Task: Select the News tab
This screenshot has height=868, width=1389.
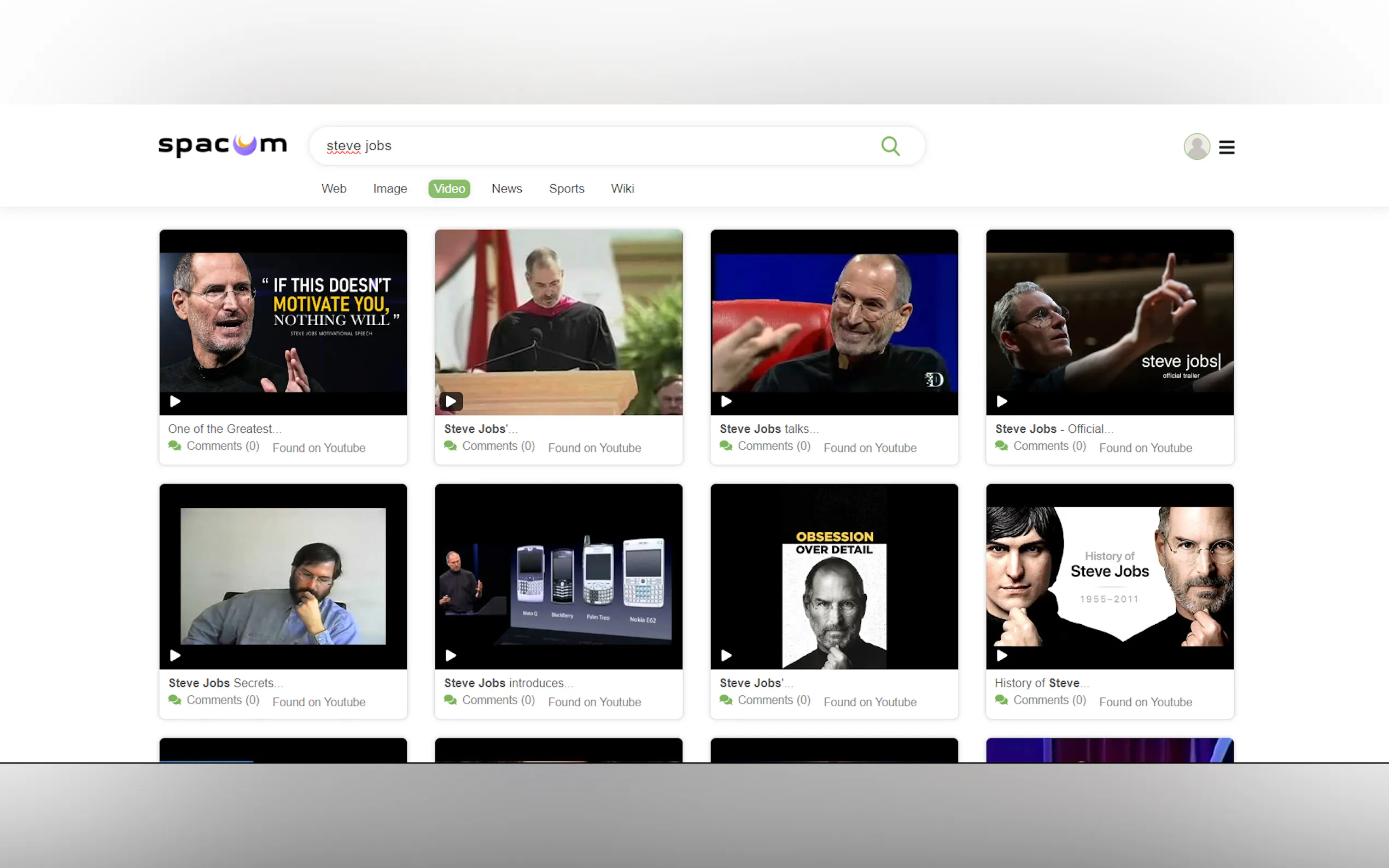Action: [506, 188]
